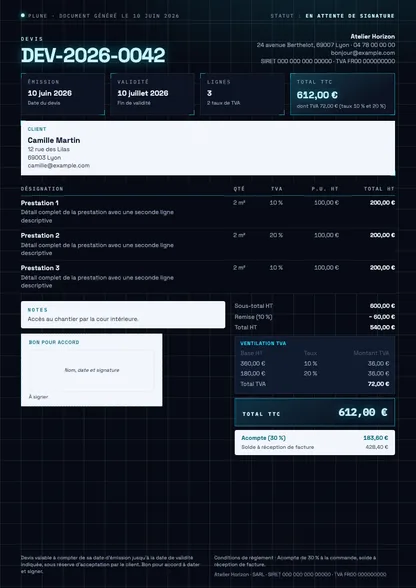Select the EN ATTENTE DE SIGNATURE status
The width and height of the screenshot is (416, 588).
coord(350,16)
